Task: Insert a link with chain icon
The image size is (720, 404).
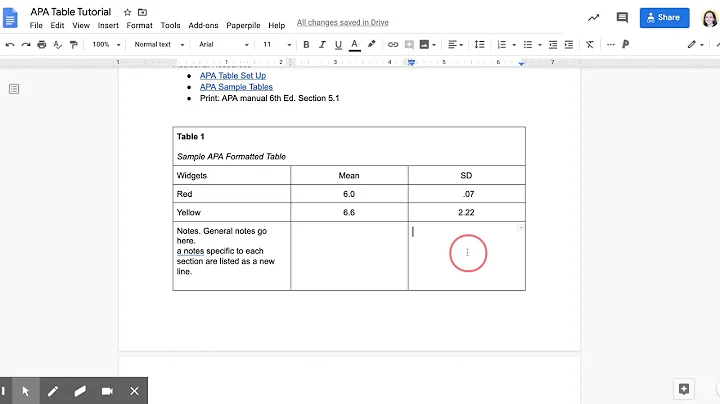Action: 393,45
